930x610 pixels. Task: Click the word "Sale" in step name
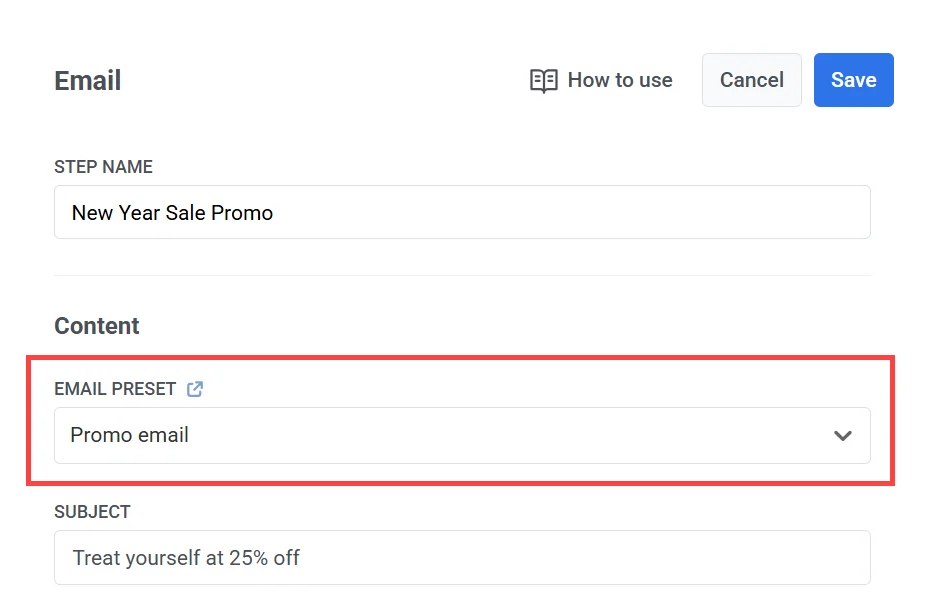click(185, 212)
